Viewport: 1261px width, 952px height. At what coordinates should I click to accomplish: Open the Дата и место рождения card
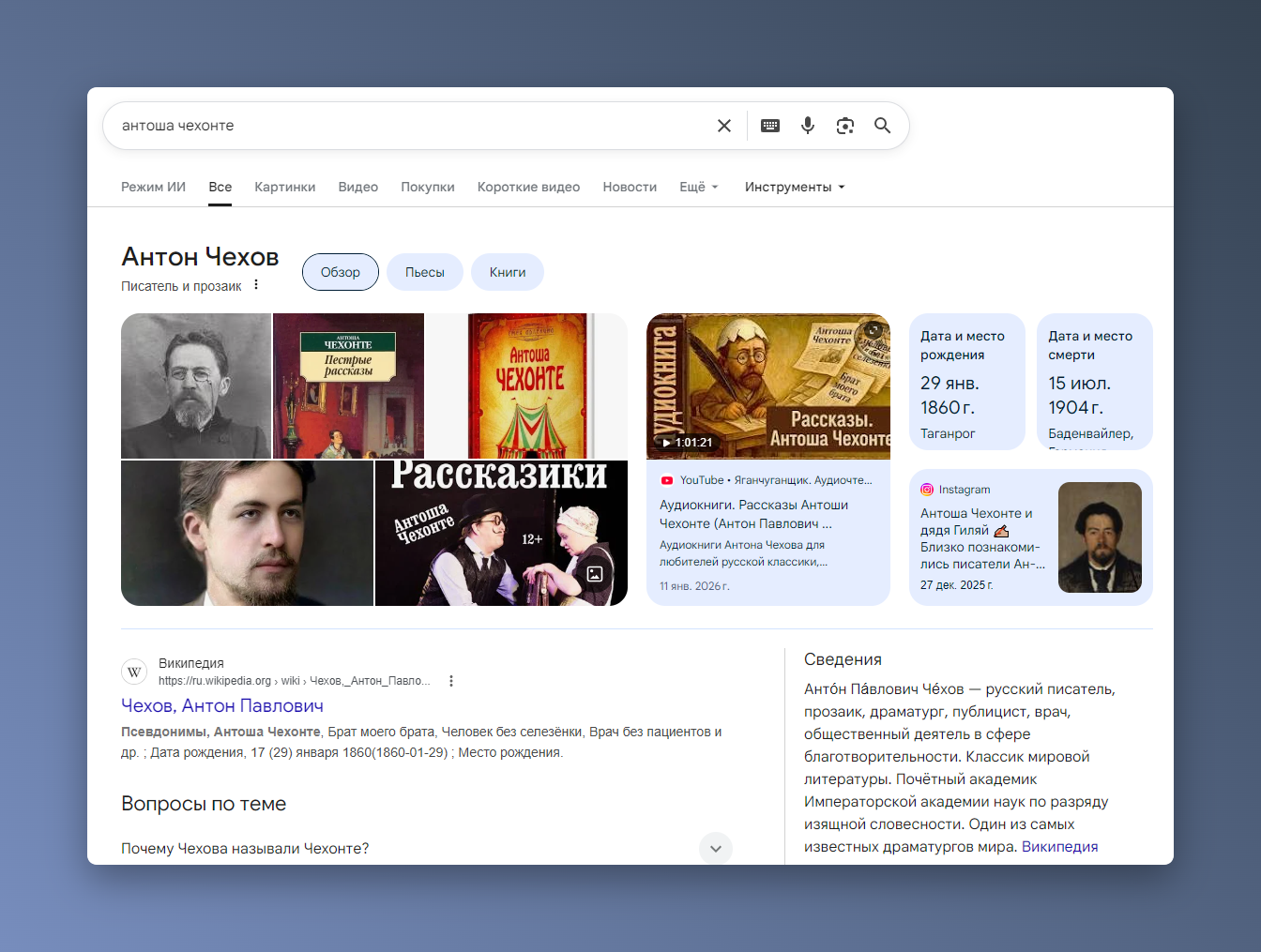point(967,382)
